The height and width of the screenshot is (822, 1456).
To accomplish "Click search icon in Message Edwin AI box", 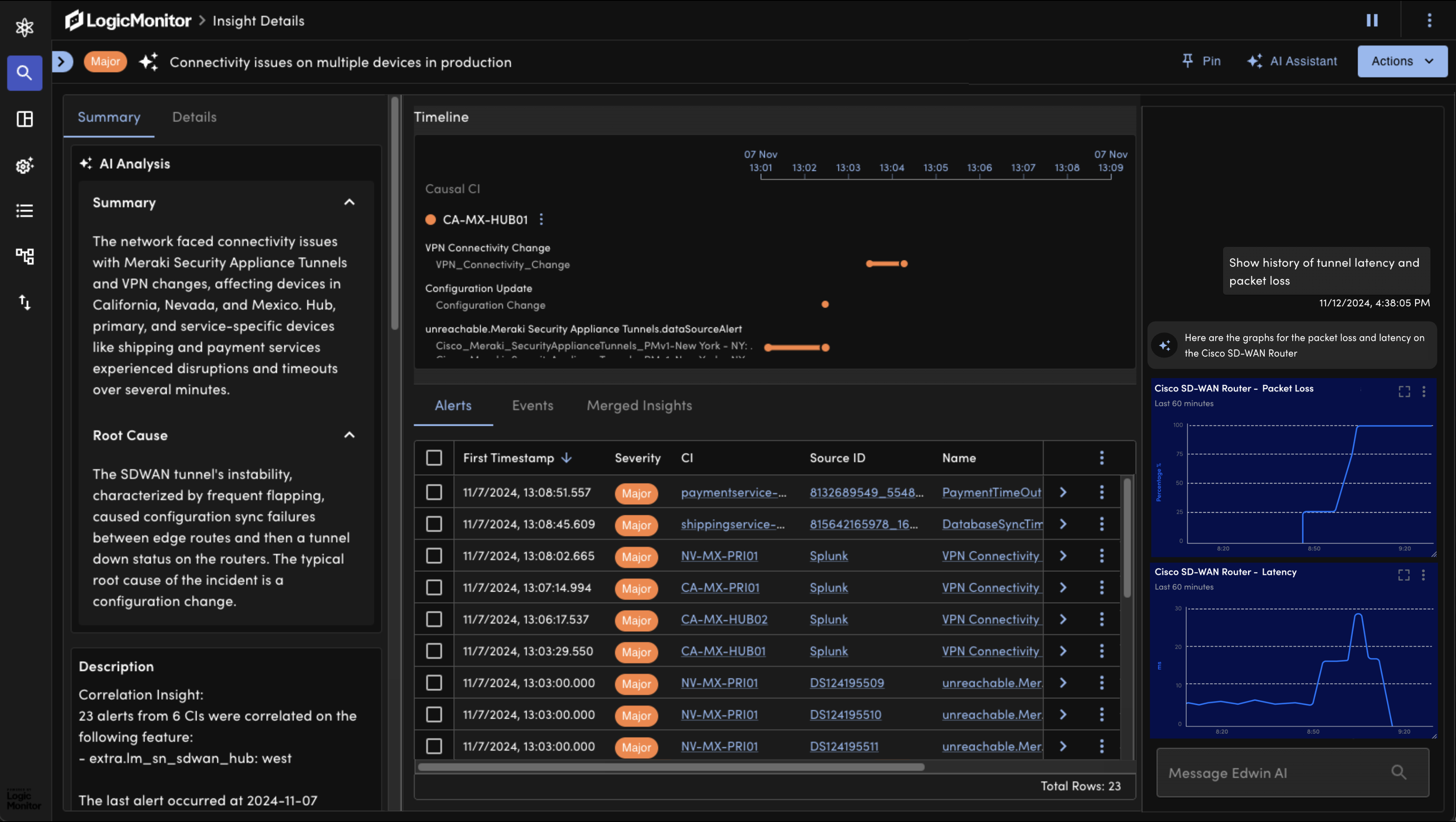I will point(1399,772).
